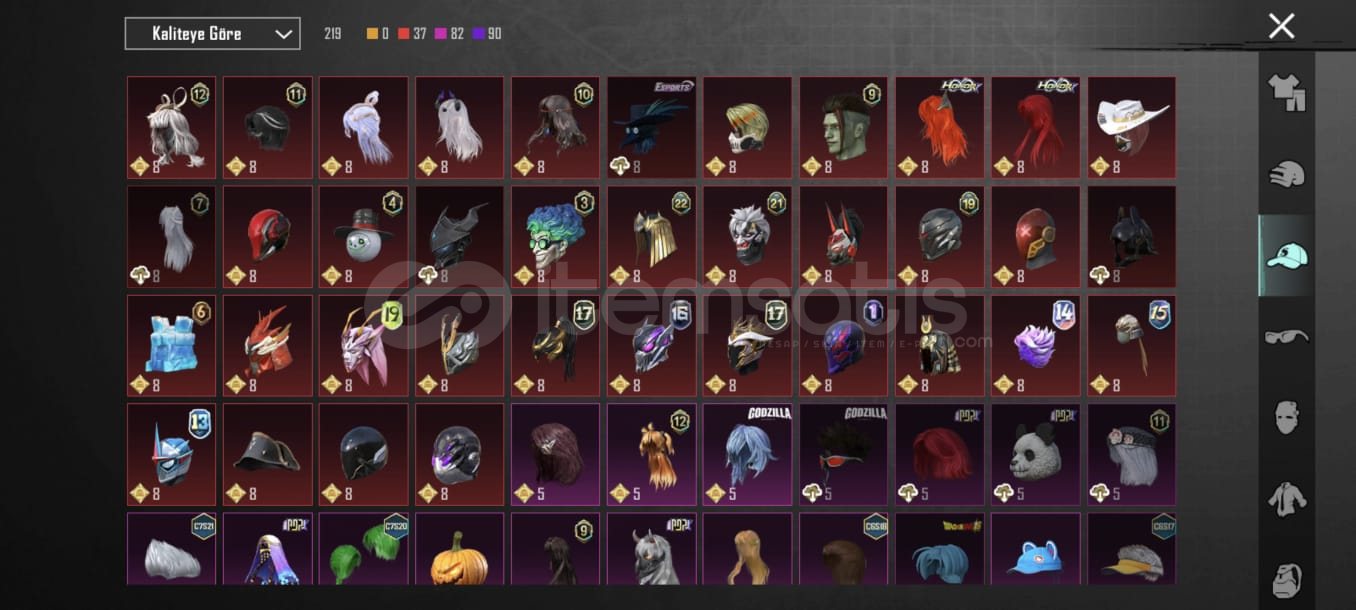The image size is (1356, 610).
Task: Filter by the purple rarity count 90
Action: 488,34
